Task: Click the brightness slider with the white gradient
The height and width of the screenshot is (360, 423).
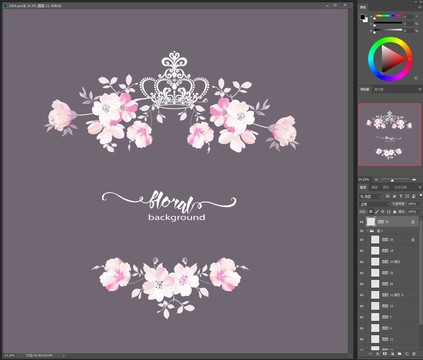Action: (388, 30)
